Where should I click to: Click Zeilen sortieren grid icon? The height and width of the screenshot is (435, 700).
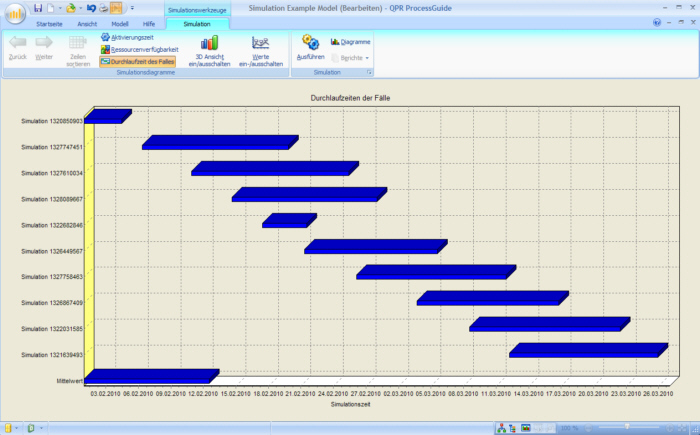pyautogui.click(x=78, y=51)
